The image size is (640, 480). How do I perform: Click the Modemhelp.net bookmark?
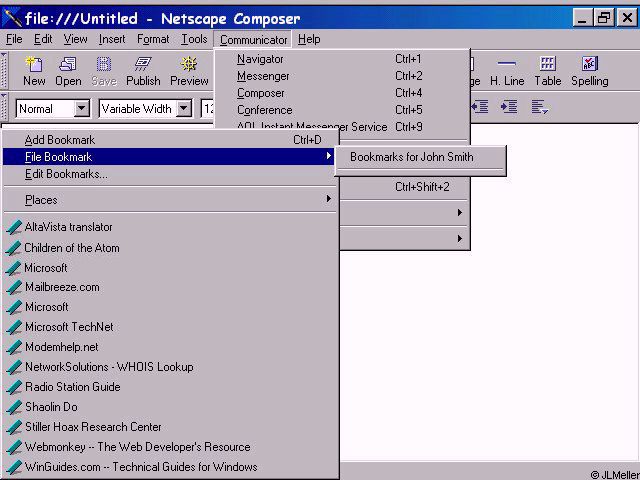click(x=62, y=347)
